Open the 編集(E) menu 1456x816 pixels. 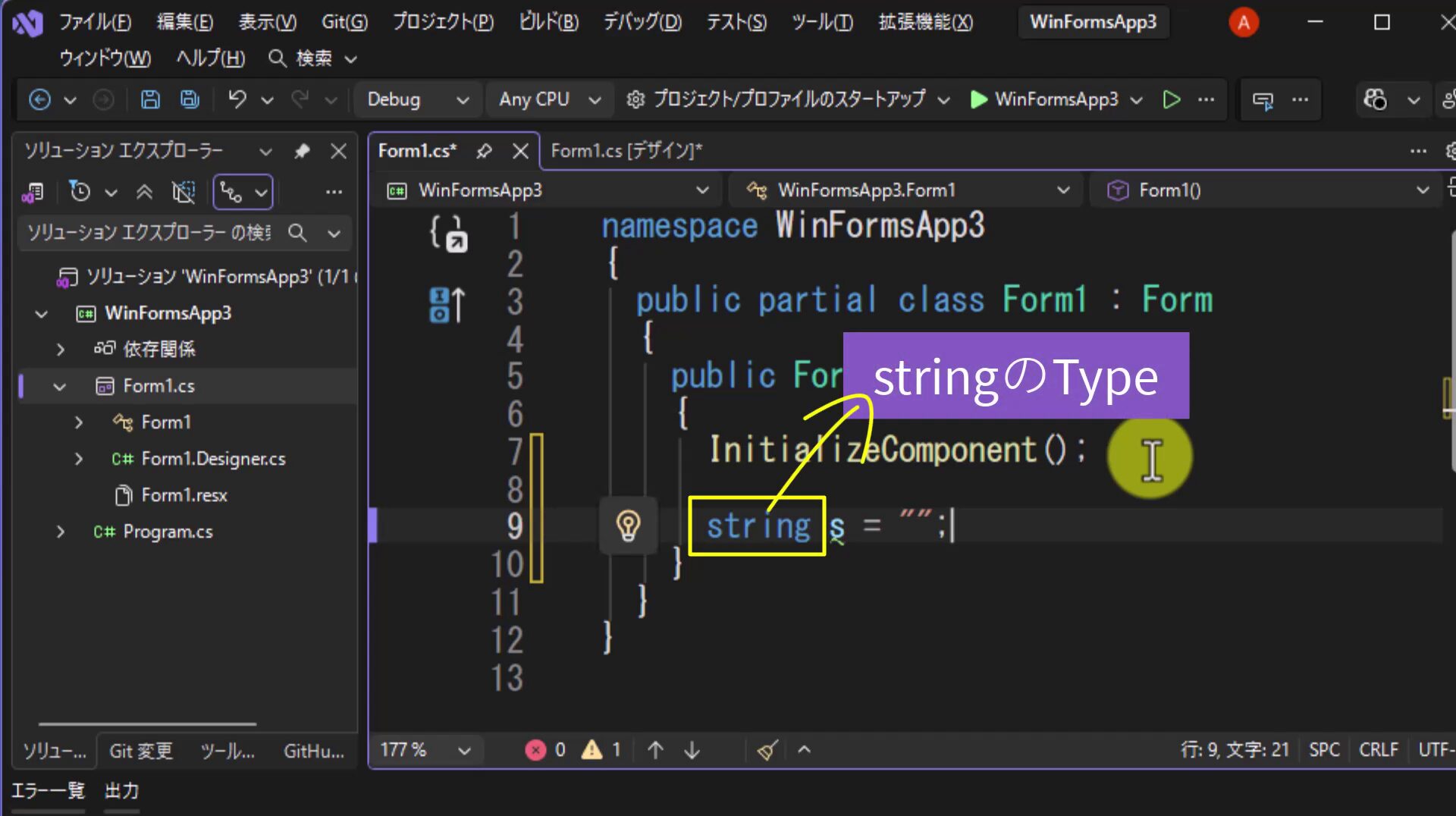pyautogui.click(x=185, y=22)
